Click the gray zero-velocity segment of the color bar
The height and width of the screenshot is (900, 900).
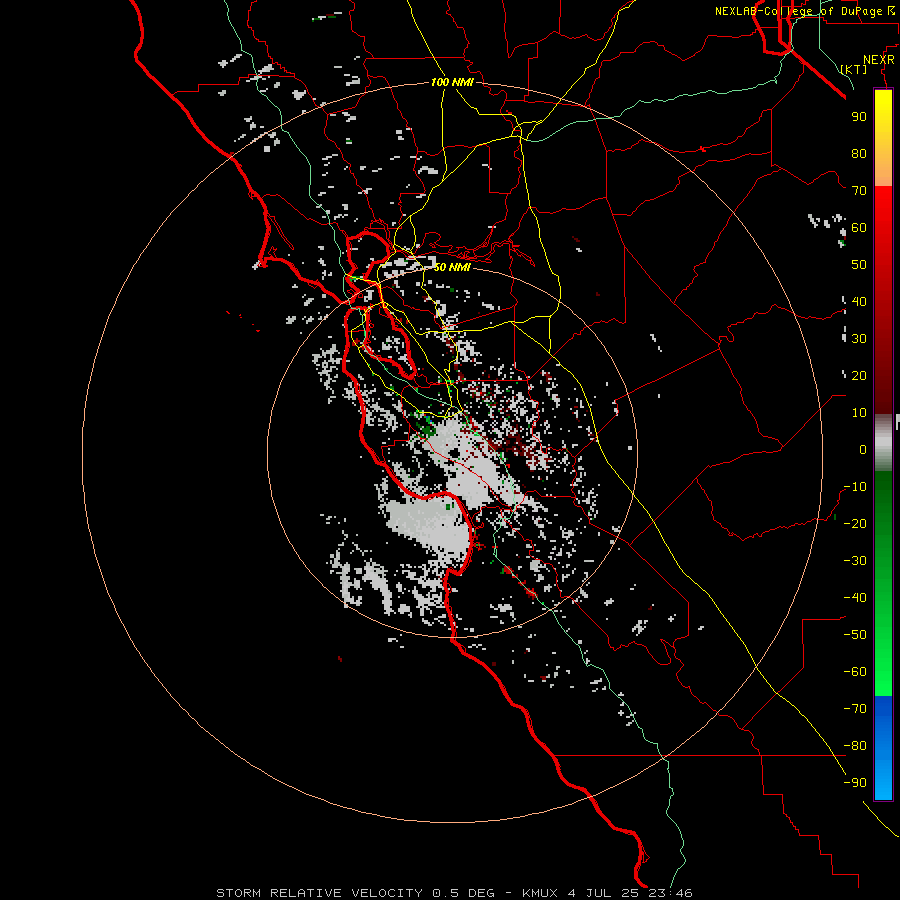(883, 442)
